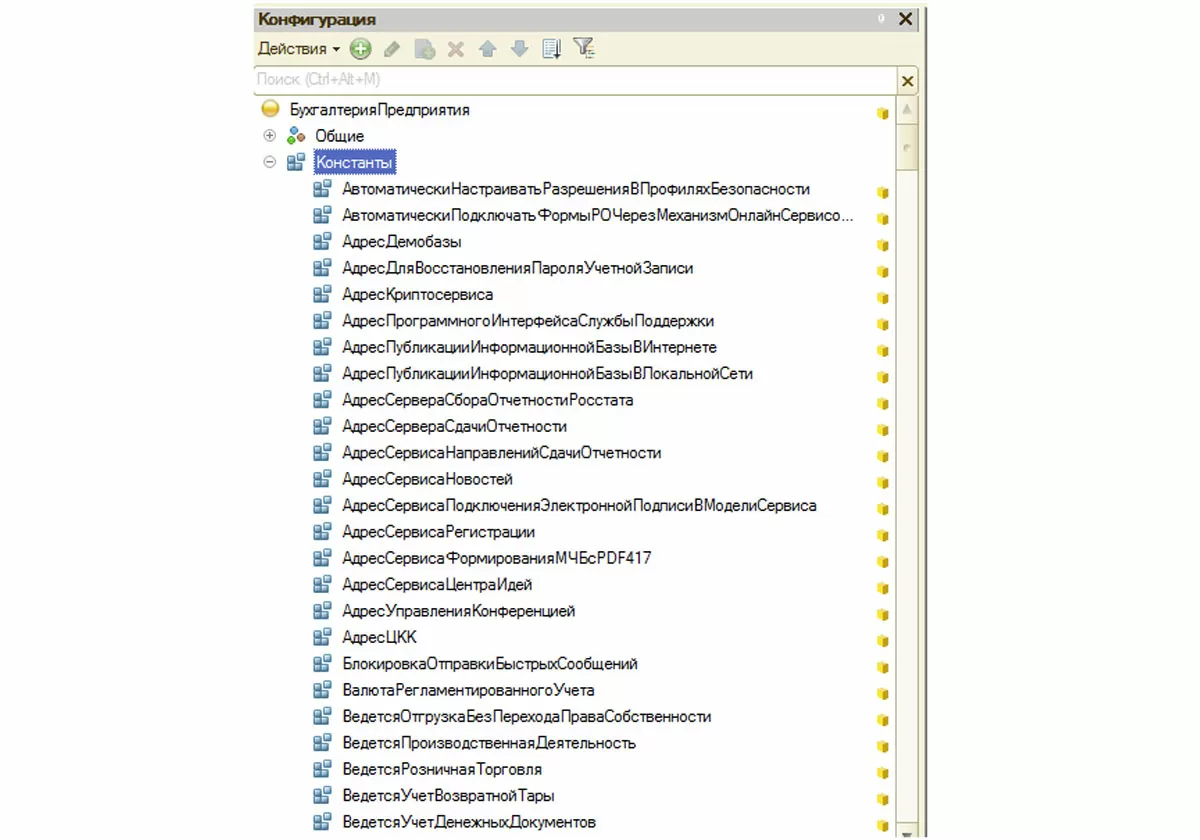
Task: Select АдресСервисаПодключенияЭлектроннойПодписиВМоделиСервиса constant
Action: pos(580,505)
